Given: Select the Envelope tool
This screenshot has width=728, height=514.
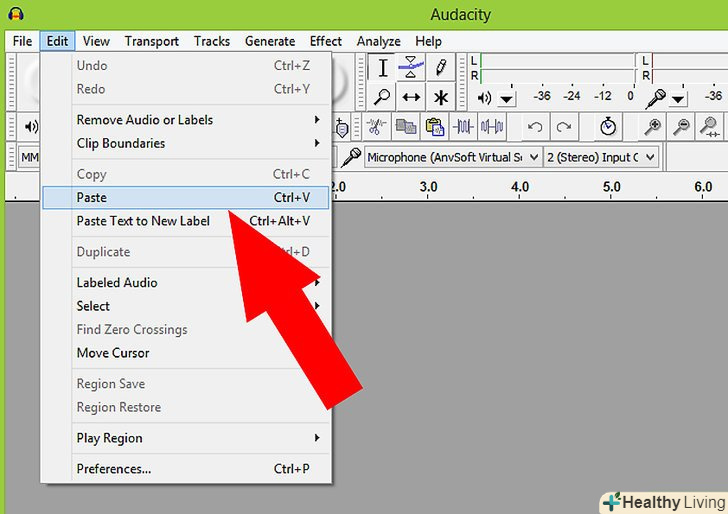Looking at the screenshot, I should coord(411,68).
